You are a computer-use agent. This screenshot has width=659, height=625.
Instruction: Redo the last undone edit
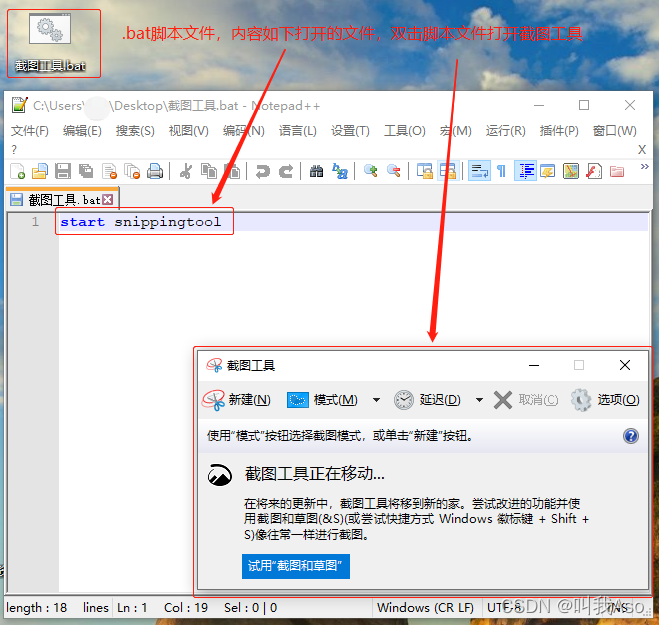286,171
